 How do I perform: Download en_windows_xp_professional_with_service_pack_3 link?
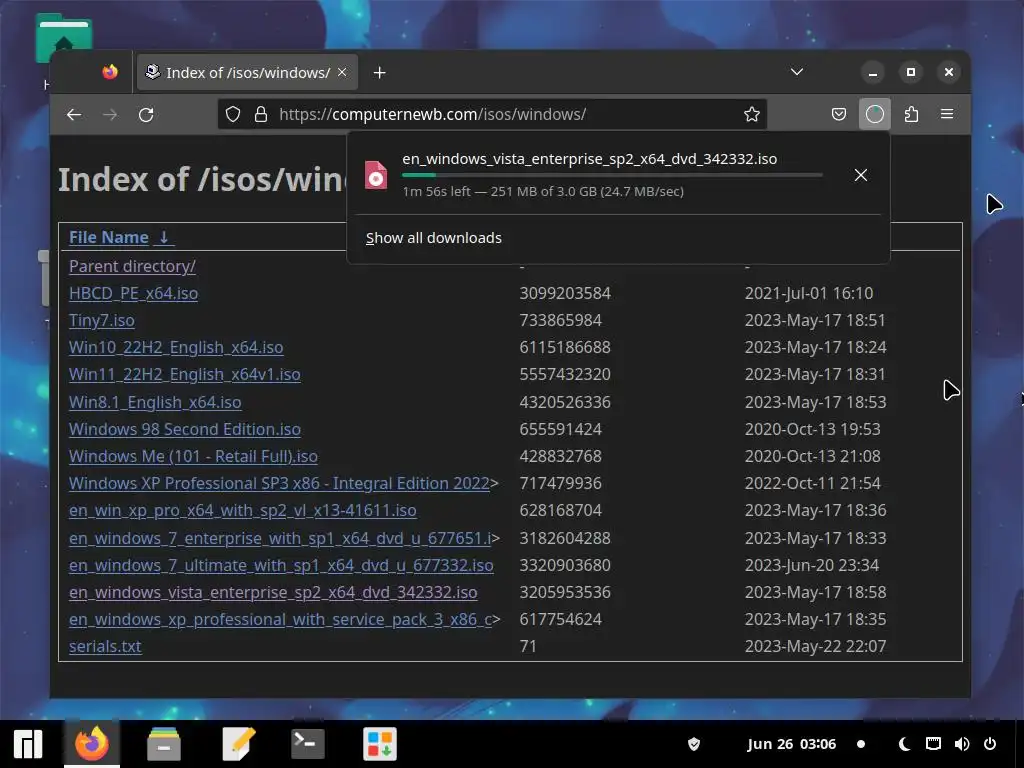click(280, 619)
